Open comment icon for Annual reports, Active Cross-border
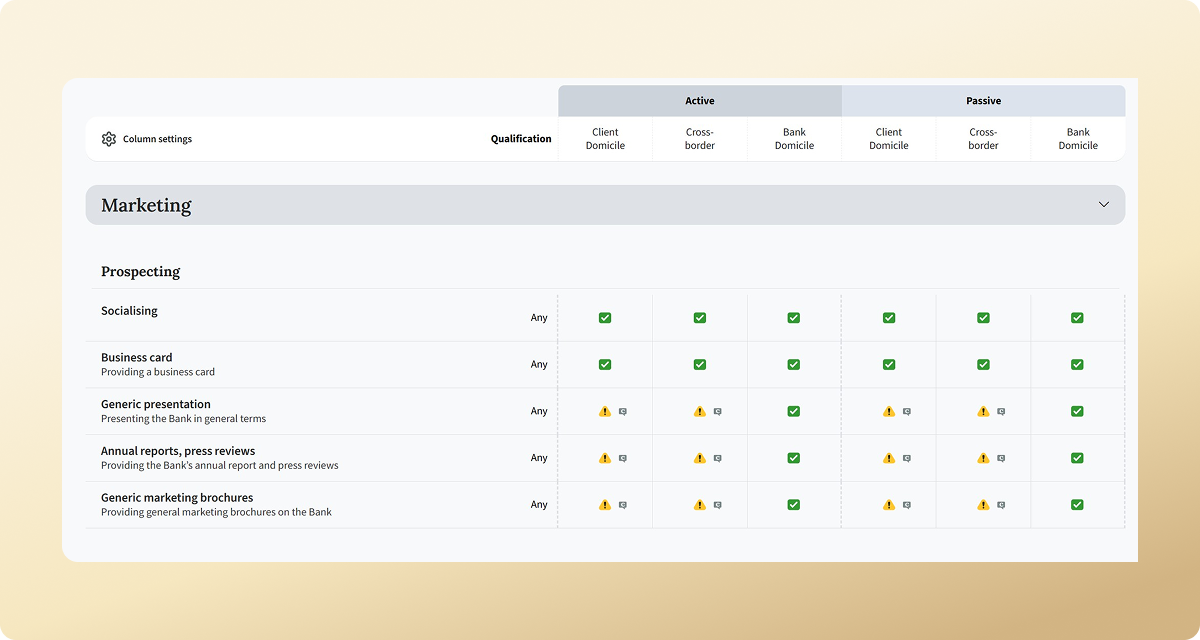The width and height of the screenshot is (1200, 640). coord(717,459)
